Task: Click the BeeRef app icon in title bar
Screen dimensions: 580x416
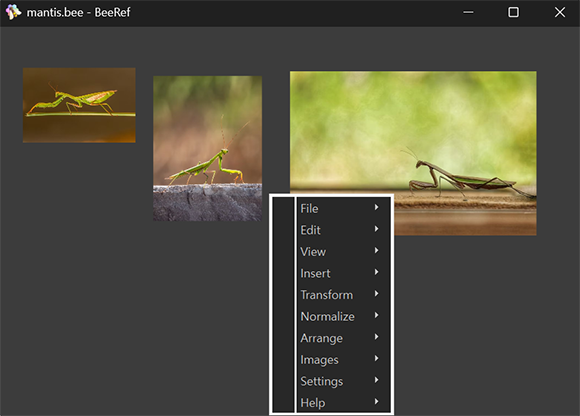Action: pyautogui.click(x=13, y=12)
